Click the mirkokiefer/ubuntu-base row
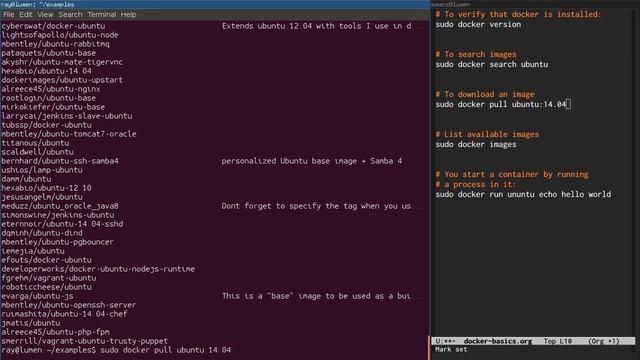 point(53,107)
